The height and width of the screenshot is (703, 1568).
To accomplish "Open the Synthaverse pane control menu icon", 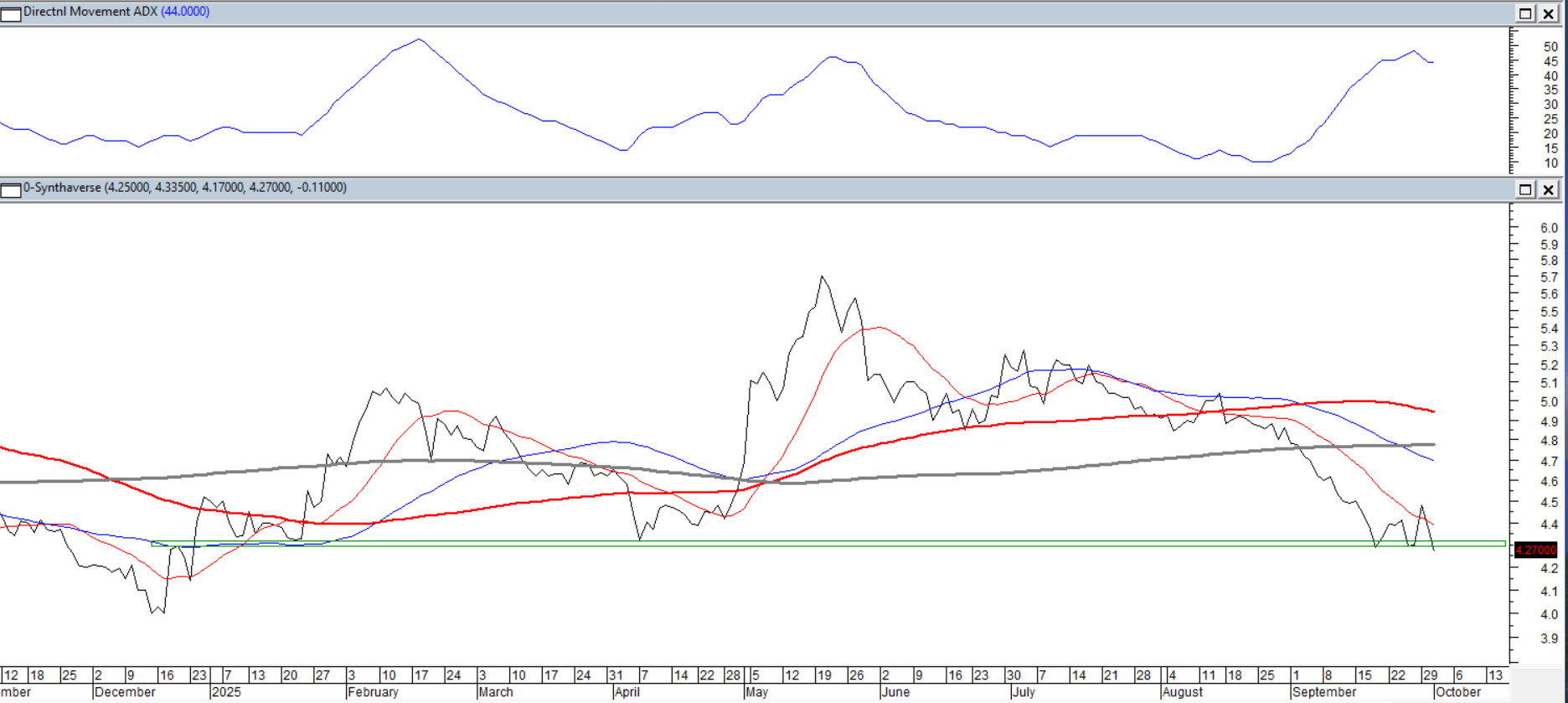I will tap(11, 189).
